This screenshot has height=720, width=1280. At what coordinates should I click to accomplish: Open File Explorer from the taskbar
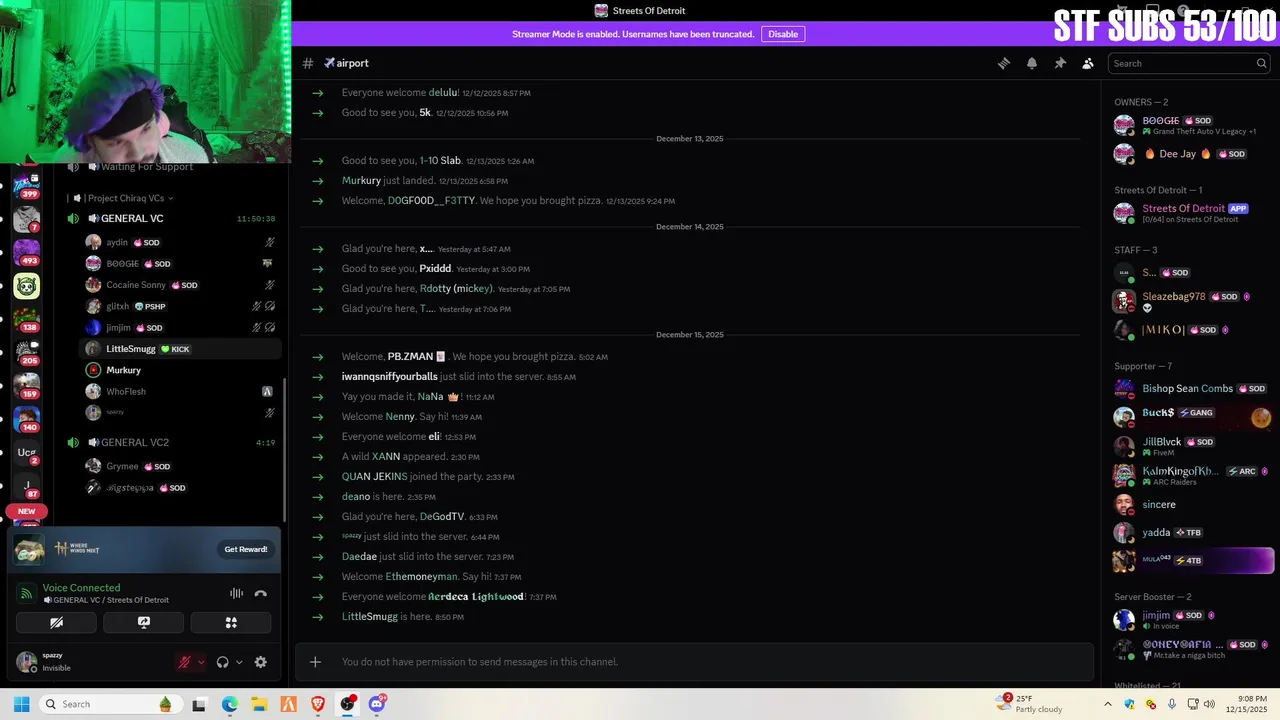(x=259, y=704)
